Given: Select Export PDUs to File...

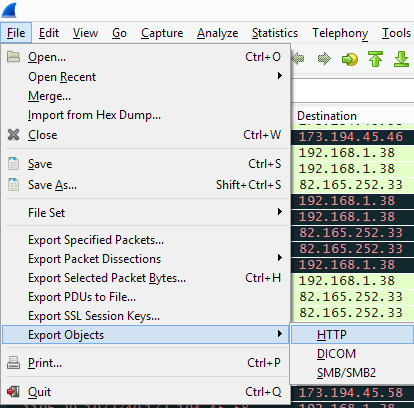Looking at the screenshot, I should pyautogui.click(x=145, y=297).
